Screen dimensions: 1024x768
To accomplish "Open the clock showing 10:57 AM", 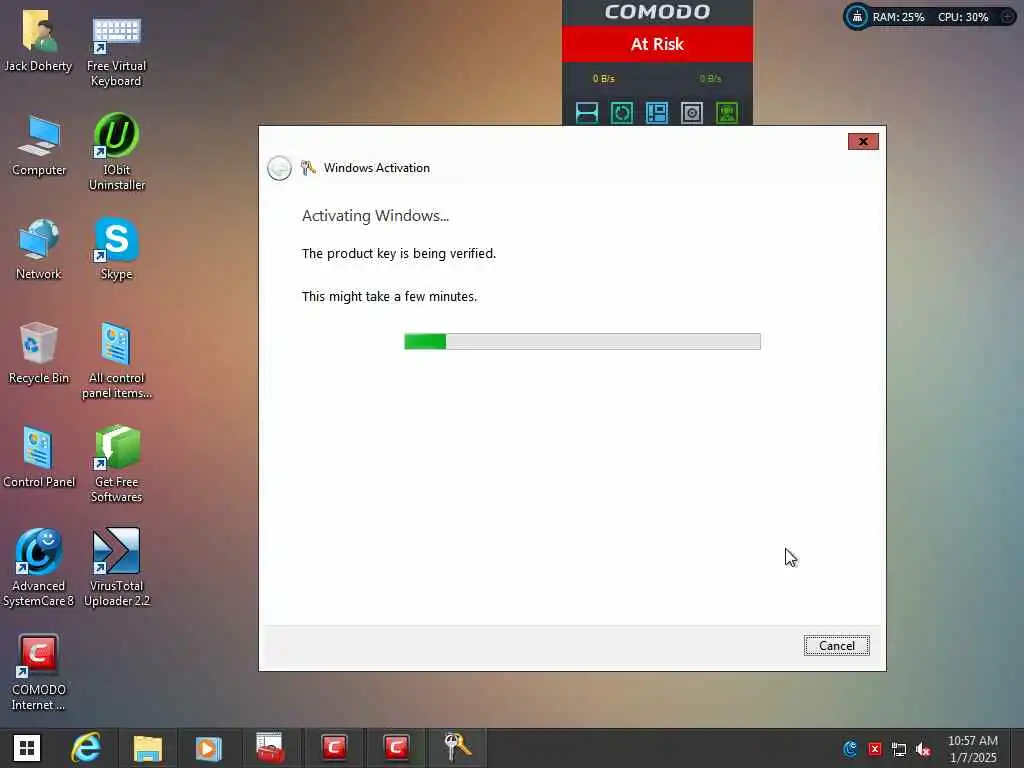I will pos(972,748).
